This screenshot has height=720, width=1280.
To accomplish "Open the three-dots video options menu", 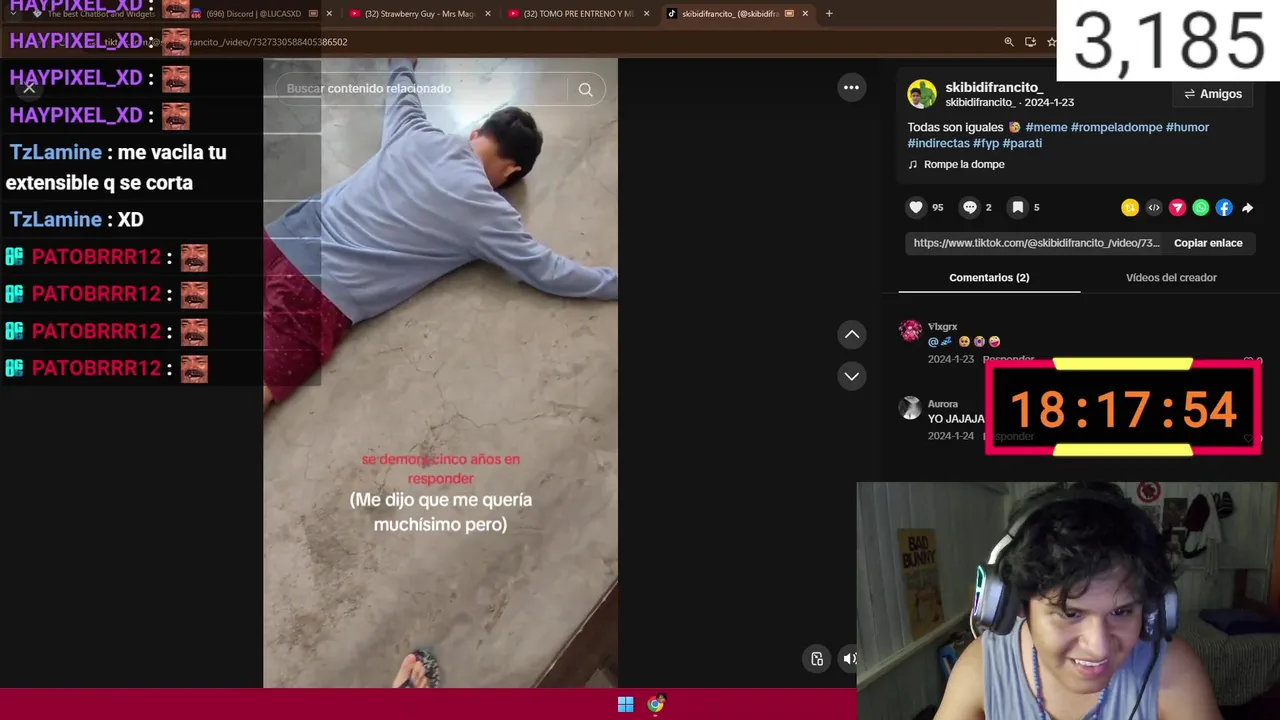I will coord(851,88).
